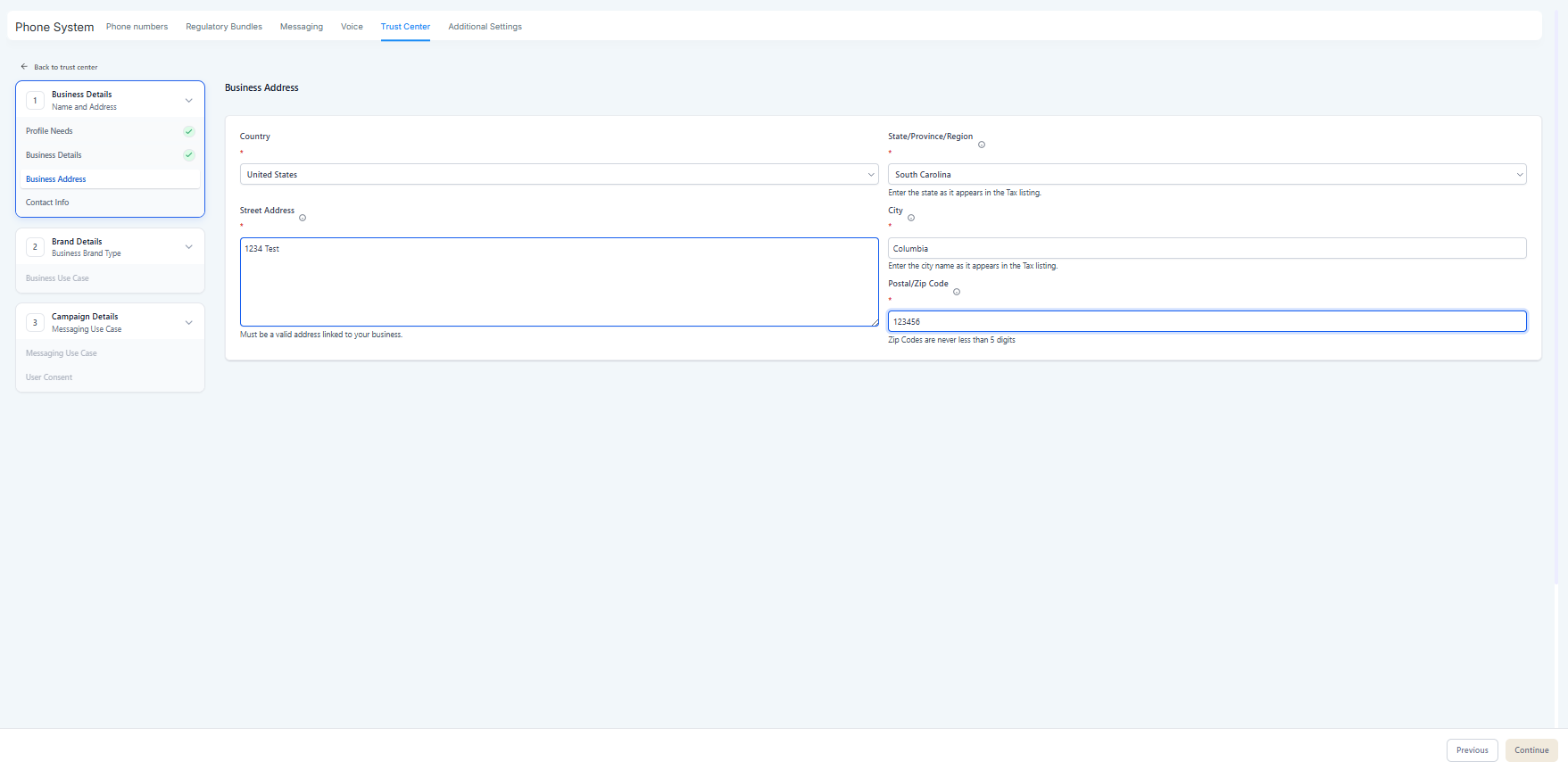Click the back arrow icon beside trust center
The image size is (1568, 770).
click(24, 67)
